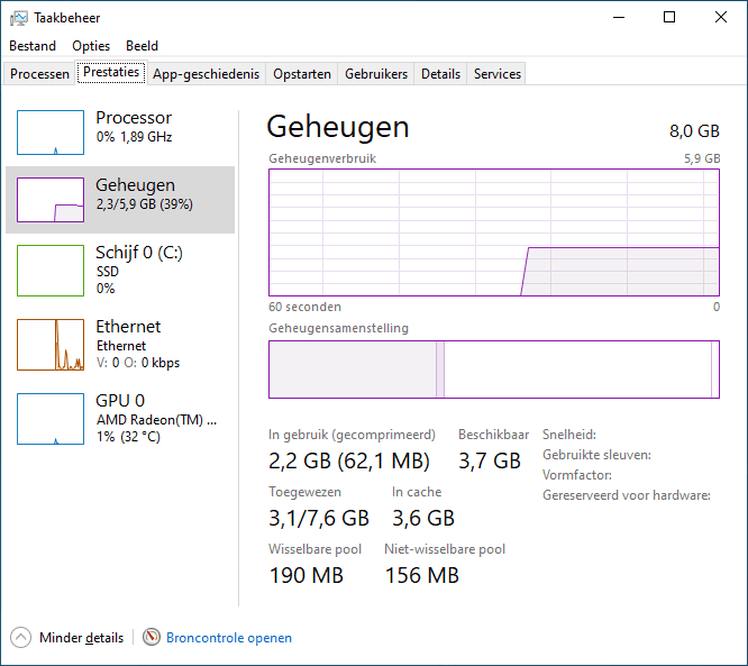The width and height of the screenshot is (748, 666).
Task: Click the AMD Radeon(TM) GPU name
Action: click(156, 420)
